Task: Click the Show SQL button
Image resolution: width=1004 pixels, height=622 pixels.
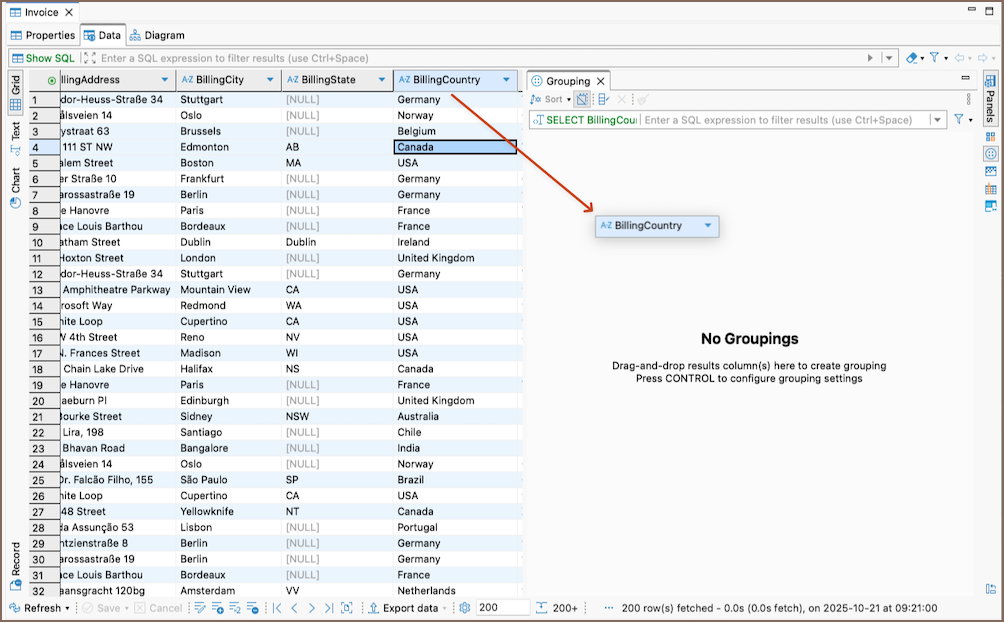Action: [43, 58]
